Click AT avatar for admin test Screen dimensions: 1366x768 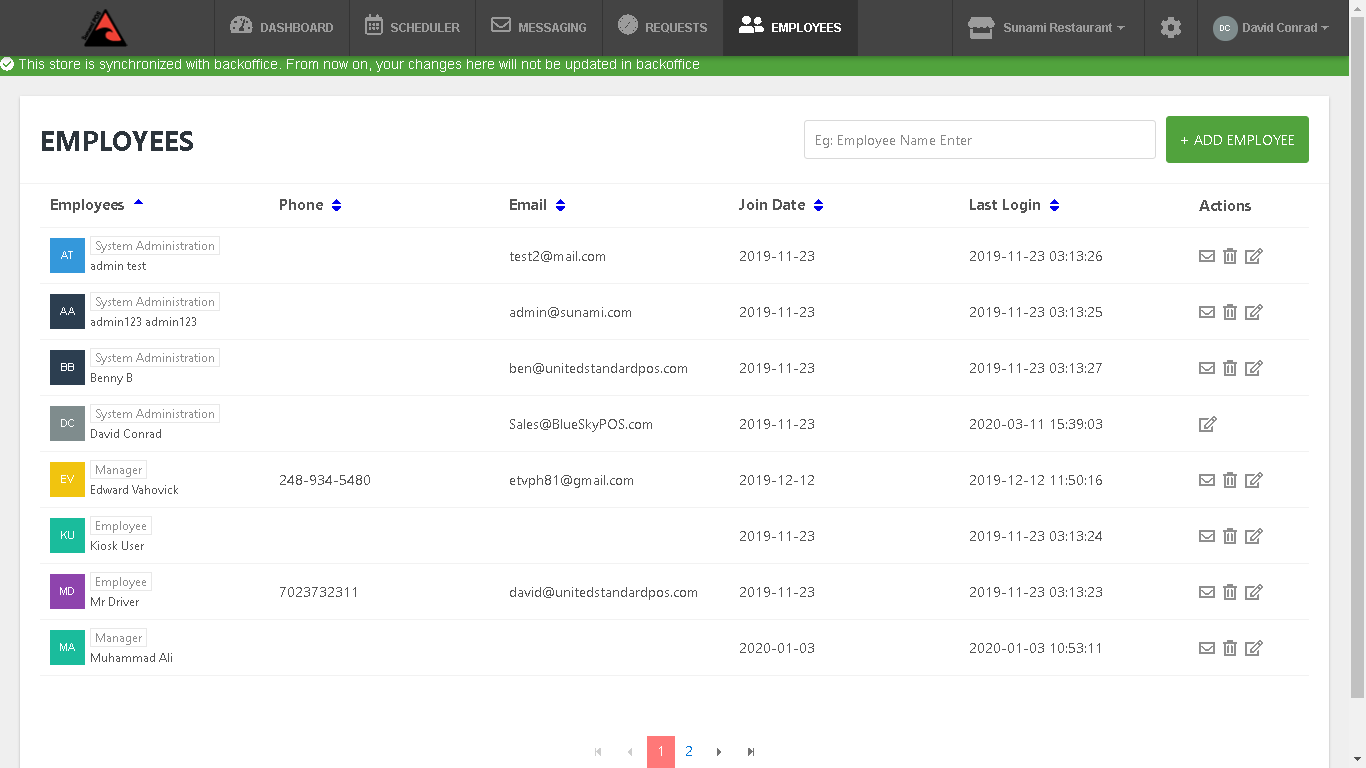[67, 256]
